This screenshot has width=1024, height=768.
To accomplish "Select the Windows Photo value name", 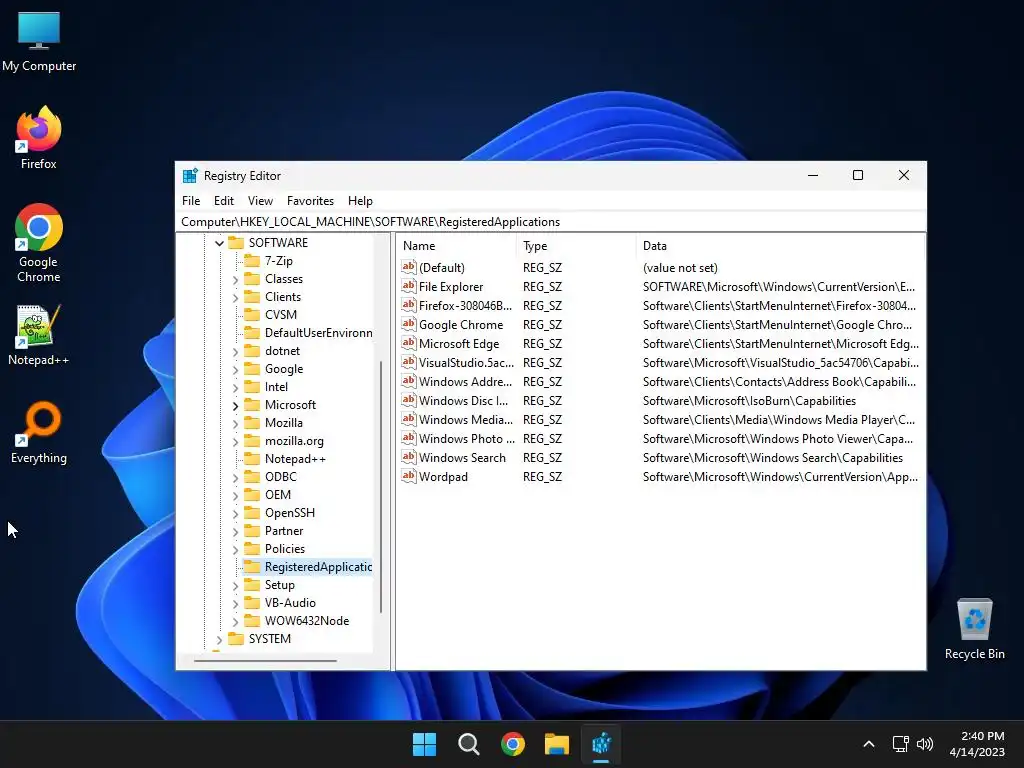I will coord(467,438).
